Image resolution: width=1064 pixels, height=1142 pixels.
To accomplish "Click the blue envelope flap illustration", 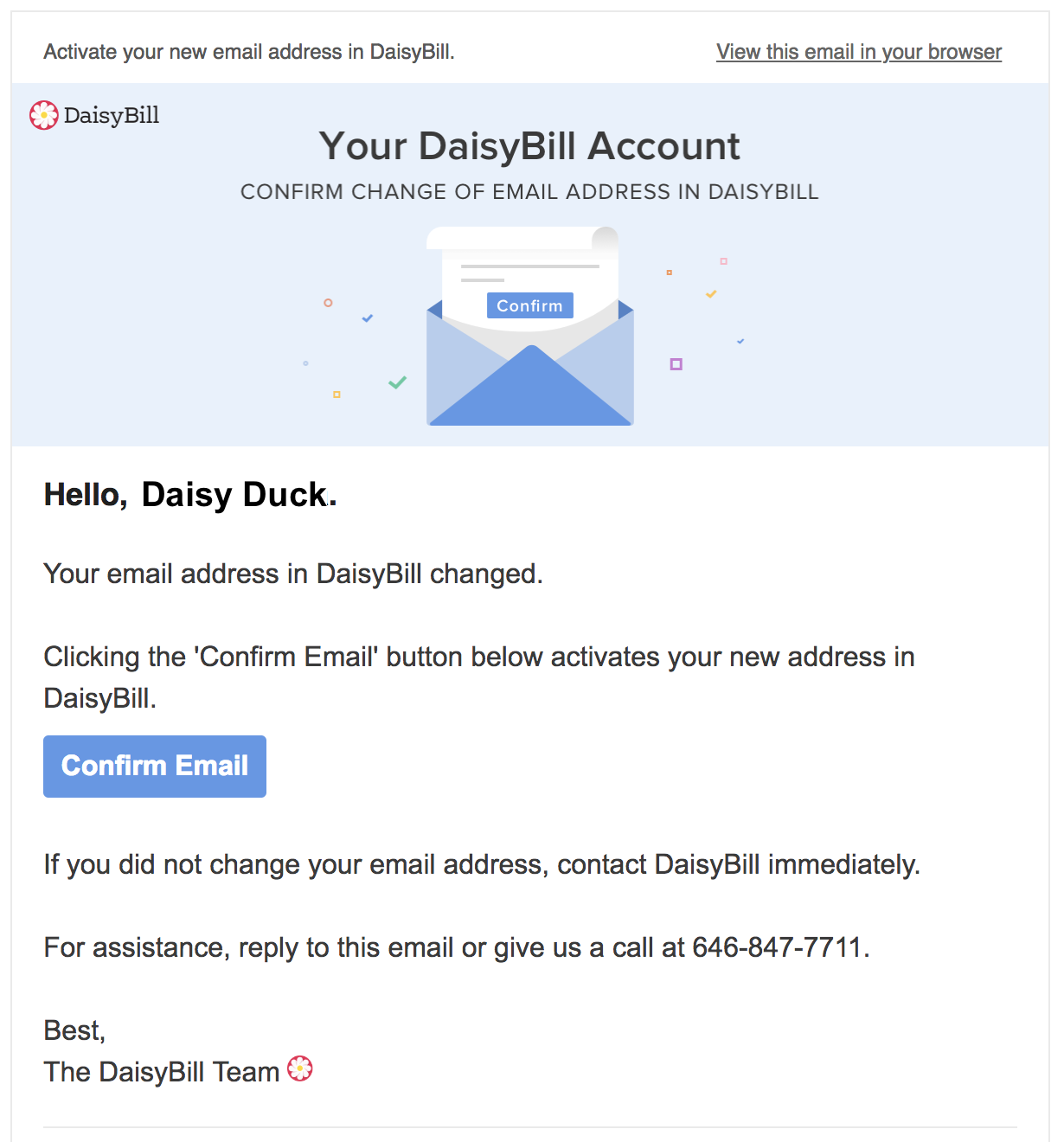I will point(530,387).
